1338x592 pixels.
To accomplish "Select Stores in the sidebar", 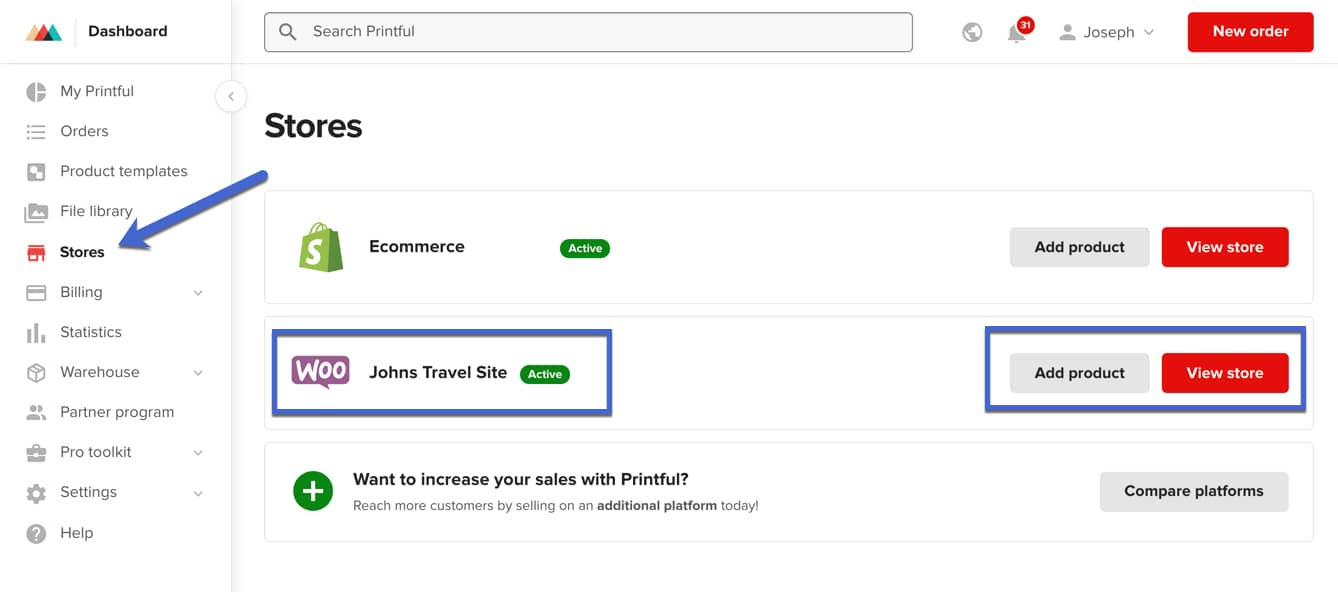I will coord(82,252).
